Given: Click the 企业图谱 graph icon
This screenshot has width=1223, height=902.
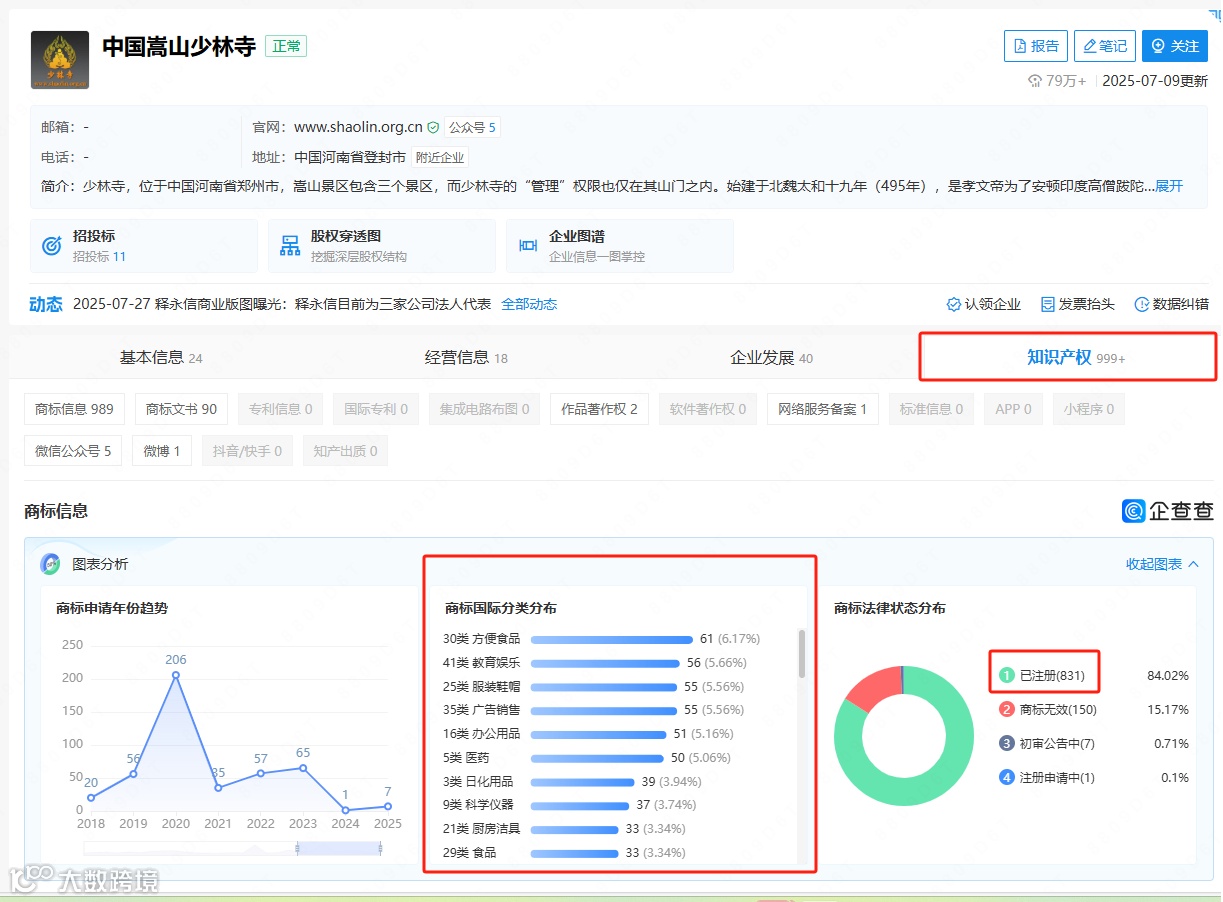Looking at the screenshot, I should (x=528, y=246).
